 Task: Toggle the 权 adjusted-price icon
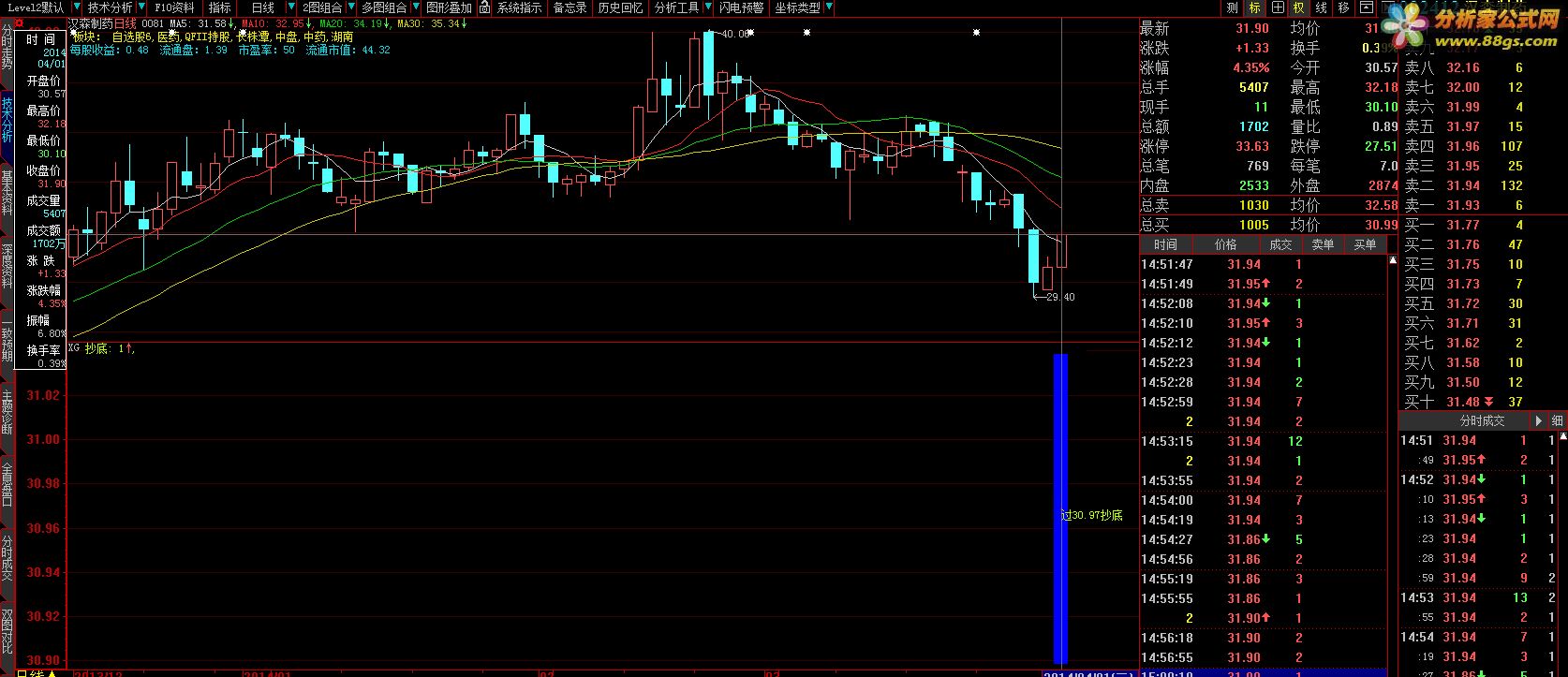point(1299,7)
